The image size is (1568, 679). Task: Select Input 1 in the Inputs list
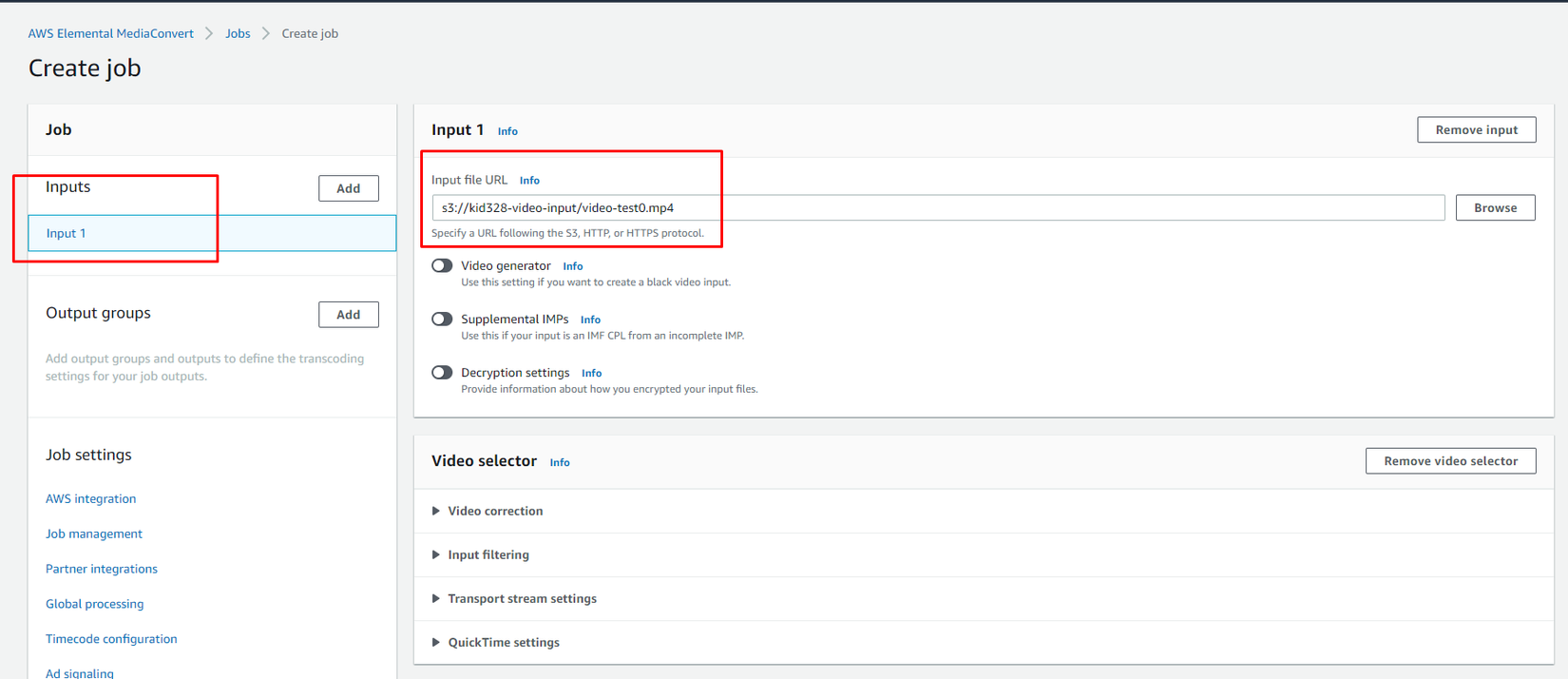click(67, 233)
